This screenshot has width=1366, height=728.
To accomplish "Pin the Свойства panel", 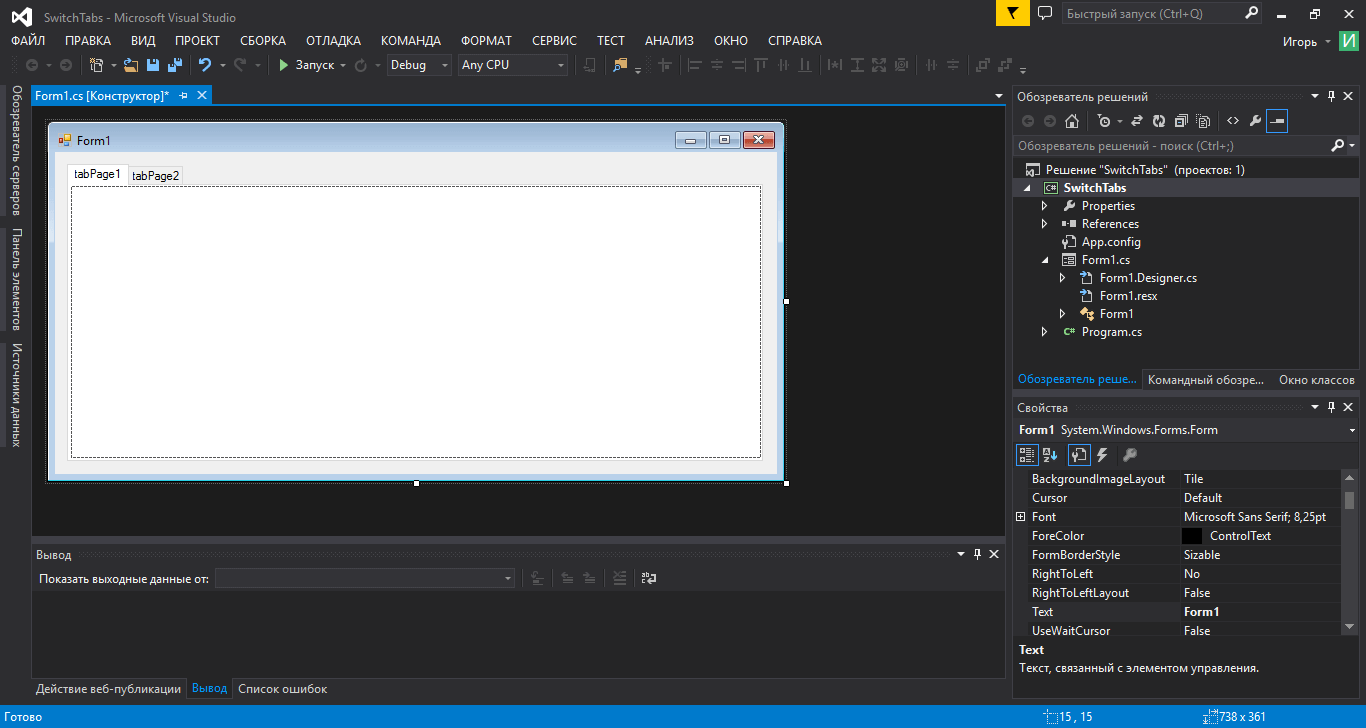I will tap(1331, 408).
